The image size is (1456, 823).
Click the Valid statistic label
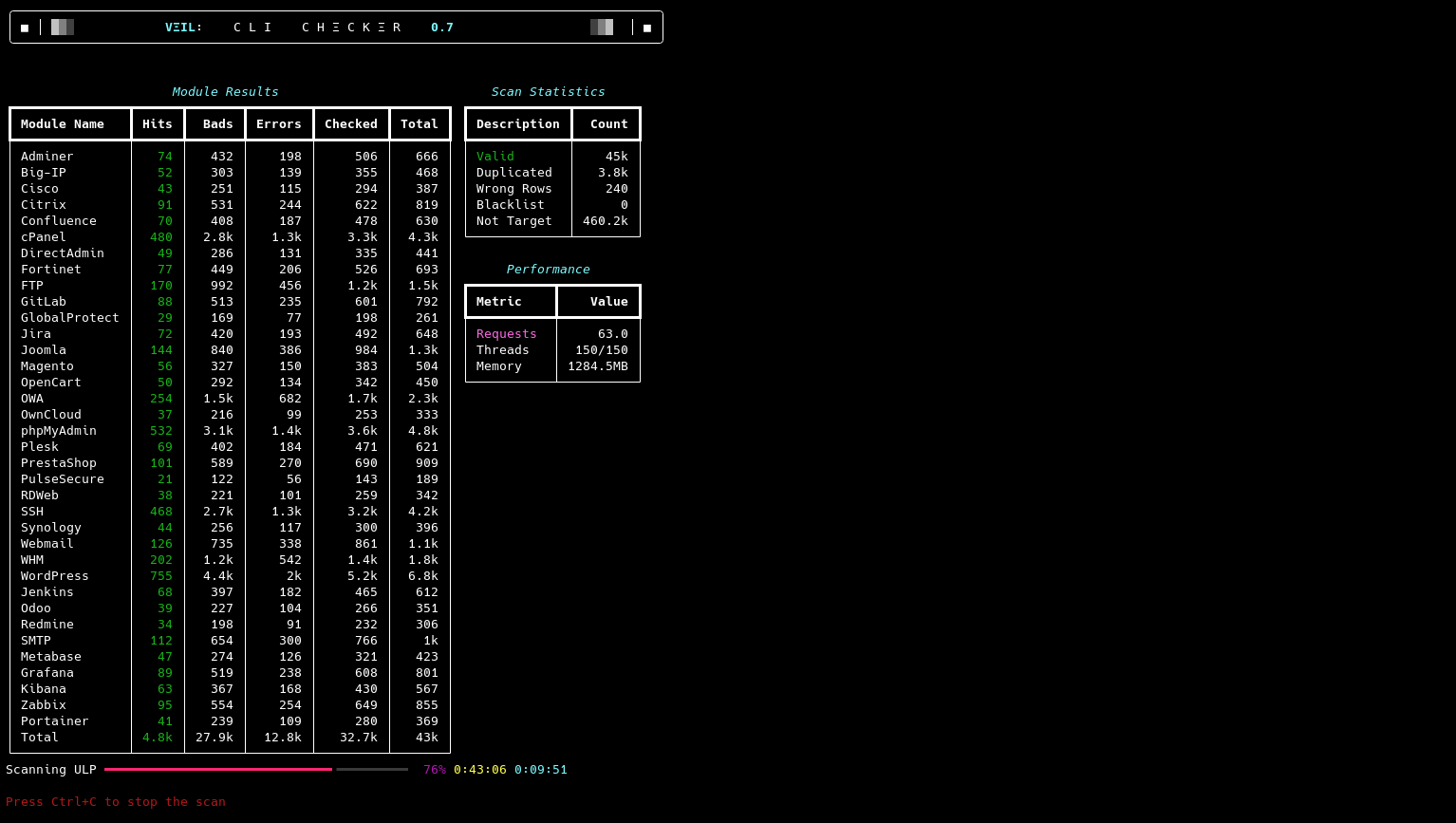[x=495, y=157]
